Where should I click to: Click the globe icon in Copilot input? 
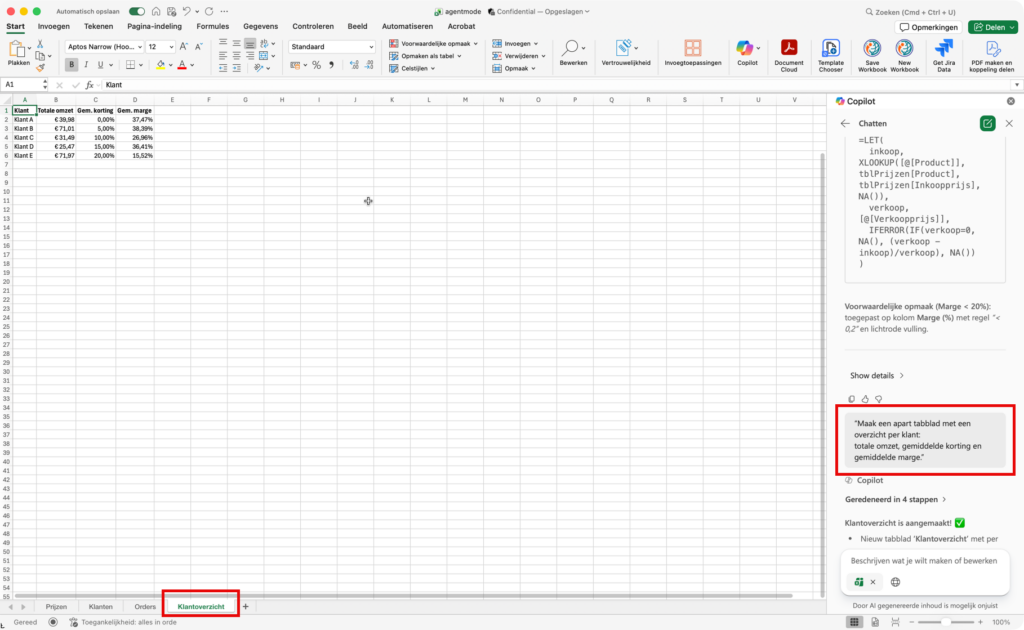[895, 582]
